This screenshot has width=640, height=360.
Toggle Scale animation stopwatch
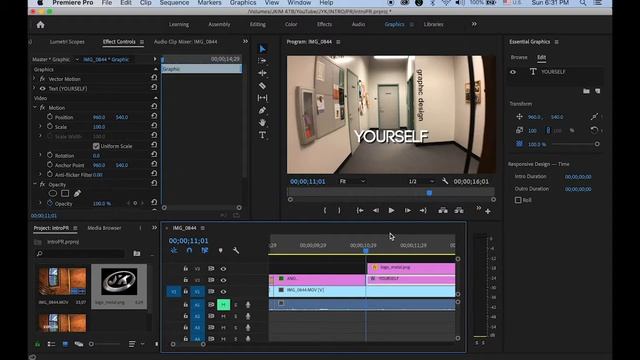[50, 127]
